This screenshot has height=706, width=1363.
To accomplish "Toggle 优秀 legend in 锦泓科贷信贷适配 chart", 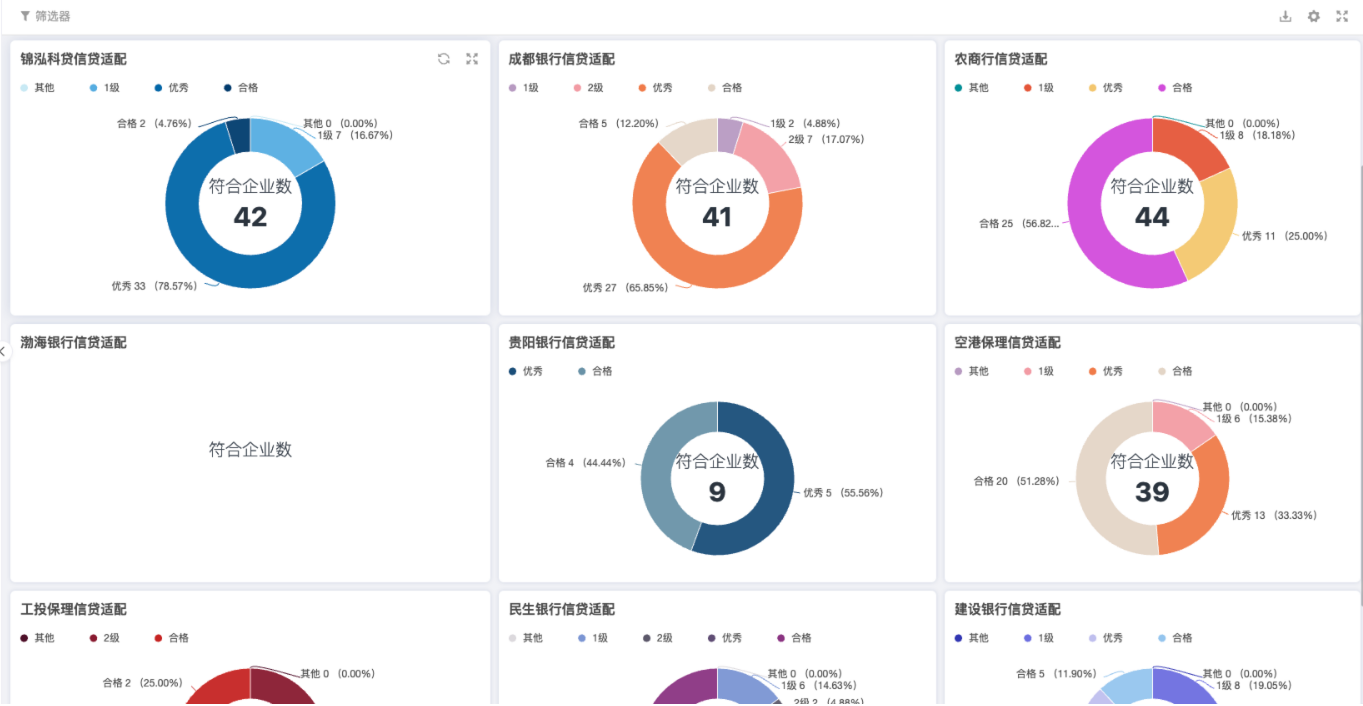I will coord(171,88).
